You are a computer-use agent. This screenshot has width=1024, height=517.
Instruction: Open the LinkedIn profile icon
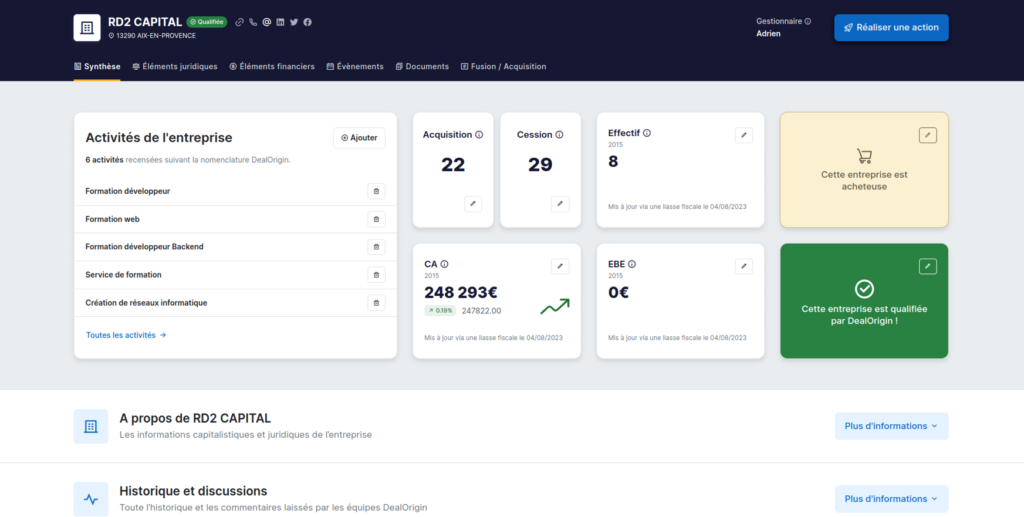280,22
